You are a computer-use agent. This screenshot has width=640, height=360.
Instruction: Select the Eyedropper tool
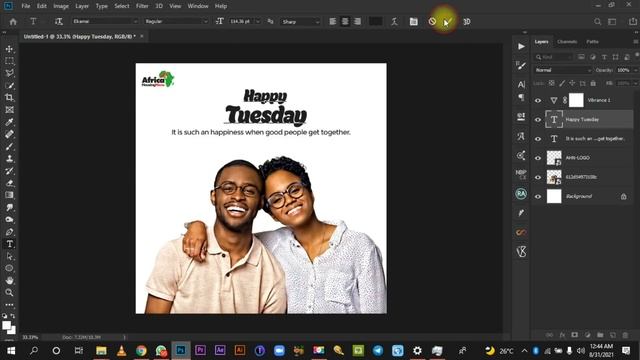click(9, 122)
